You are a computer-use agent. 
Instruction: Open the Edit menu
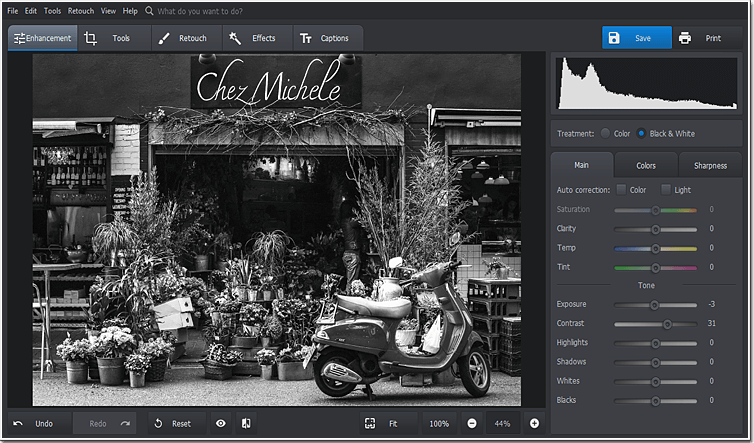[31, 11]
